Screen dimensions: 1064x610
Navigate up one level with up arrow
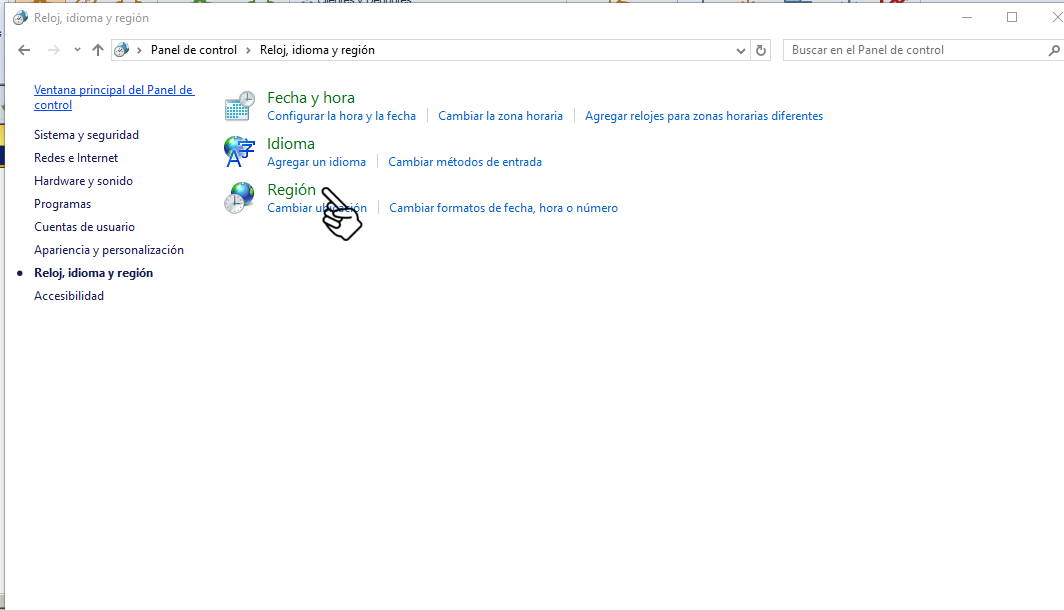97,50
